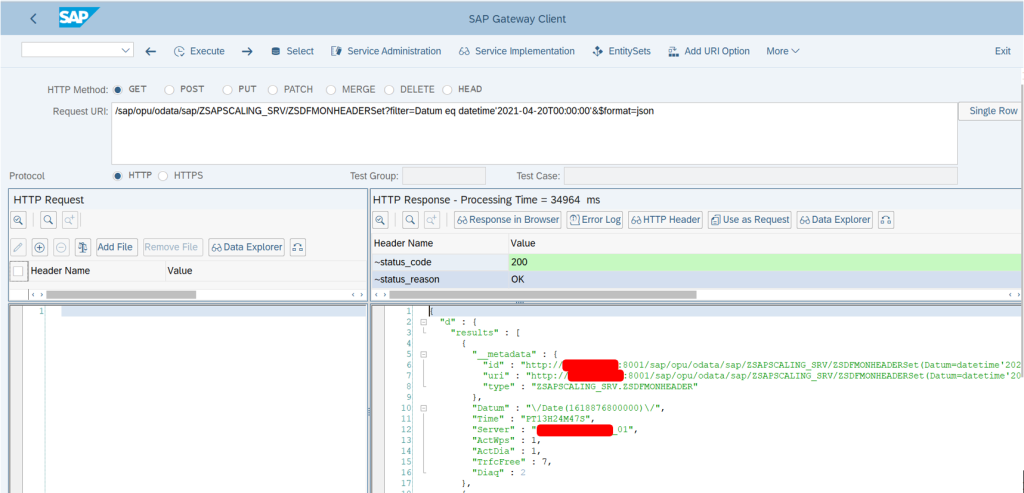Screen dimensions: 1024x493
Task: Click the pencil edit icon in HTTP Request
Action: [x=18, y=247]
